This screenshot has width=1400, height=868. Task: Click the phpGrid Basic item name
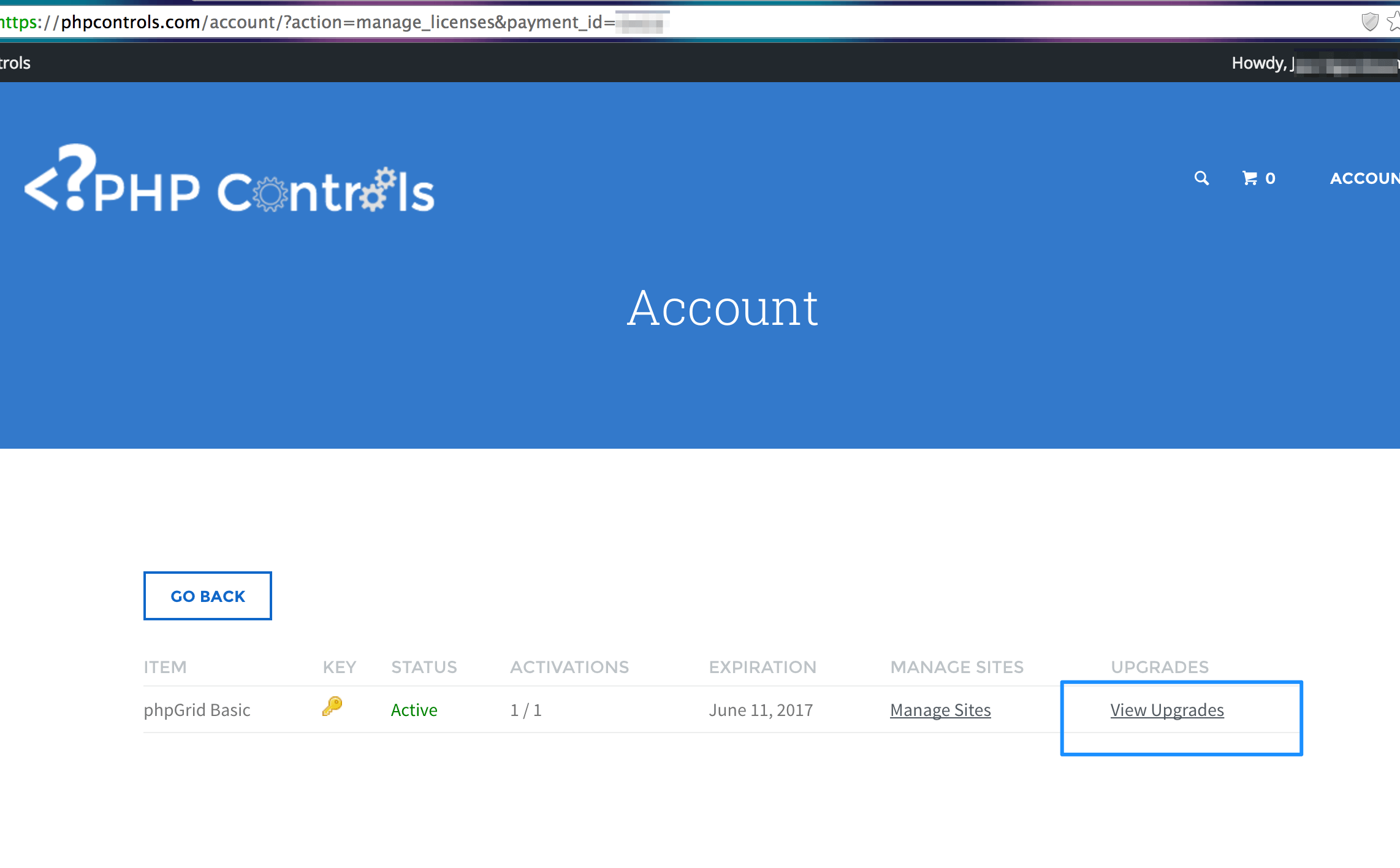click(x=197, y=710)
